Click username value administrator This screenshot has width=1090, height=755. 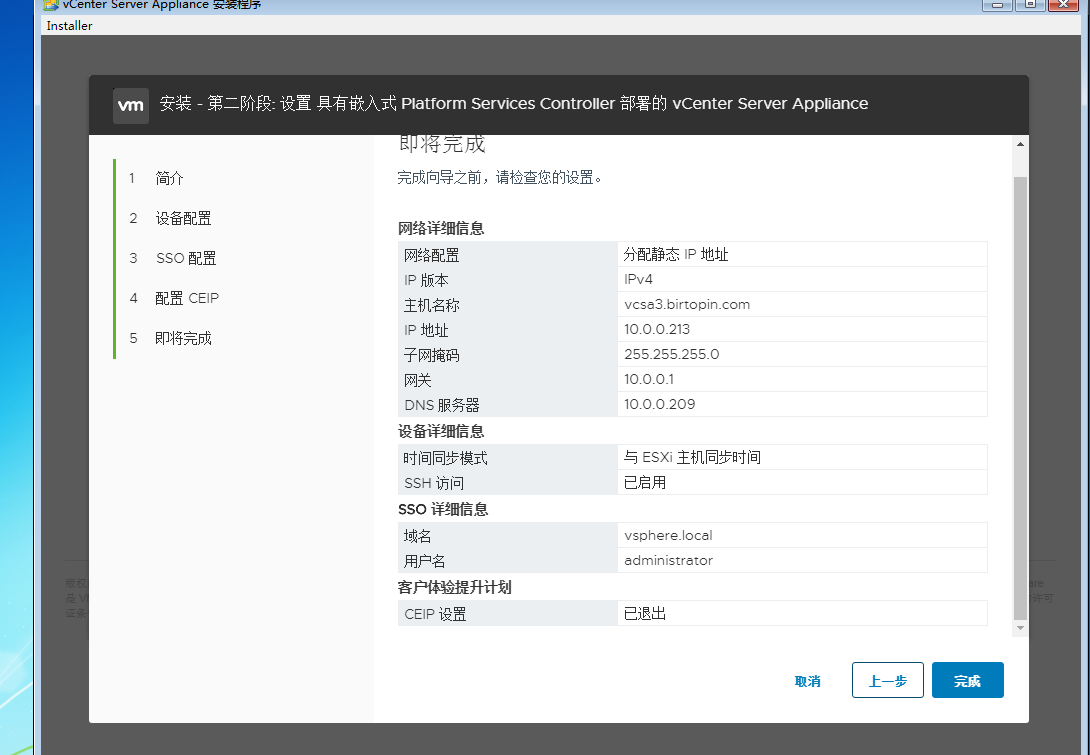(x=668, y=560)
